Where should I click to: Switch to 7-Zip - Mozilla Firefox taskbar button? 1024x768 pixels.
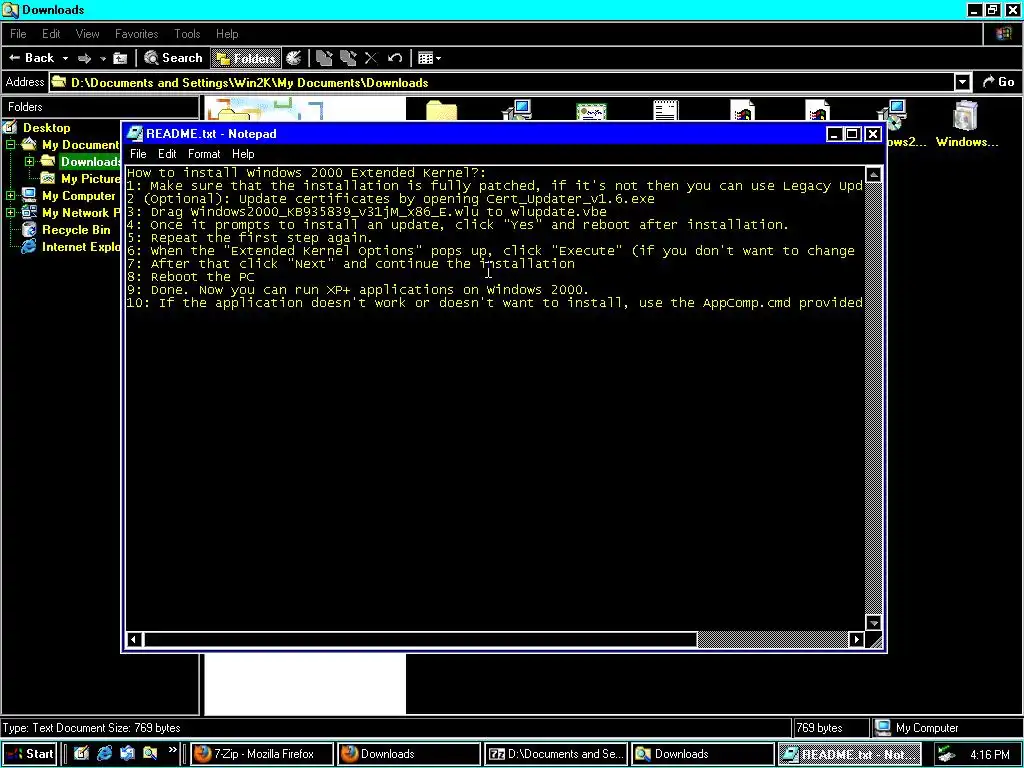coord(262,754)
